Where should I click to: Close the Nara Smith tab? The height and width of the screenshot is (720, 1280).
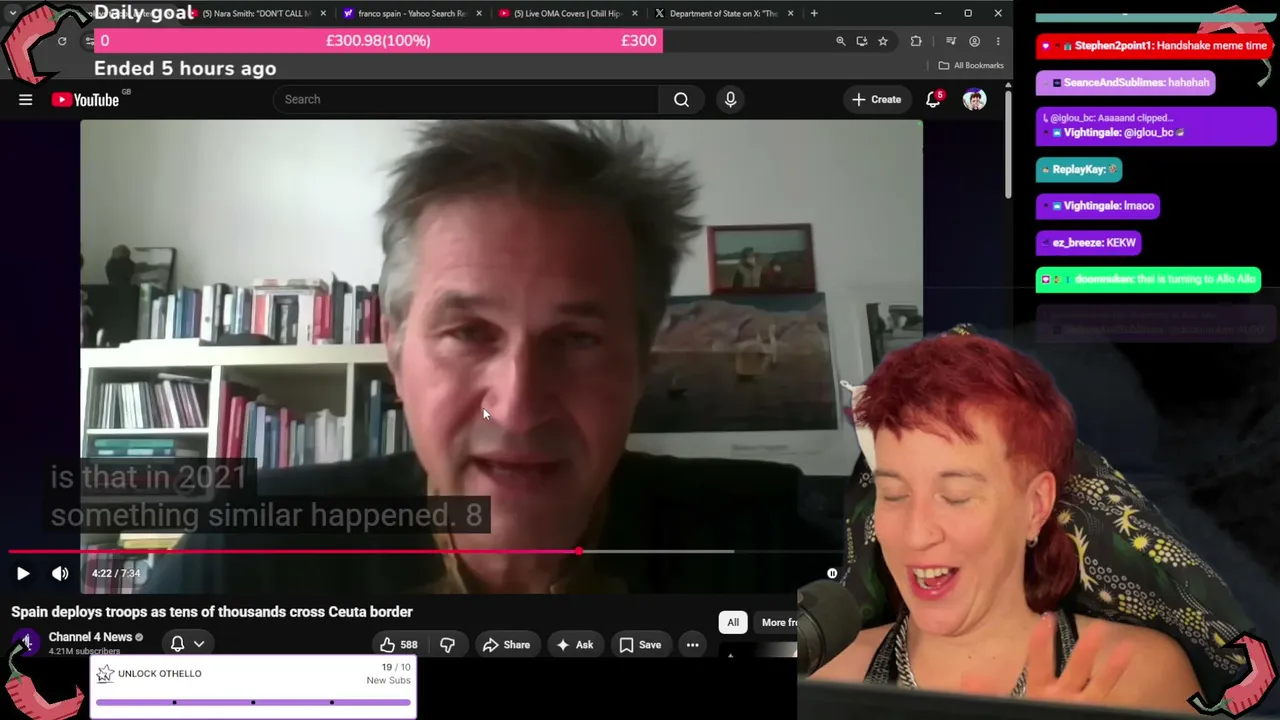click(x=323, y=13)
